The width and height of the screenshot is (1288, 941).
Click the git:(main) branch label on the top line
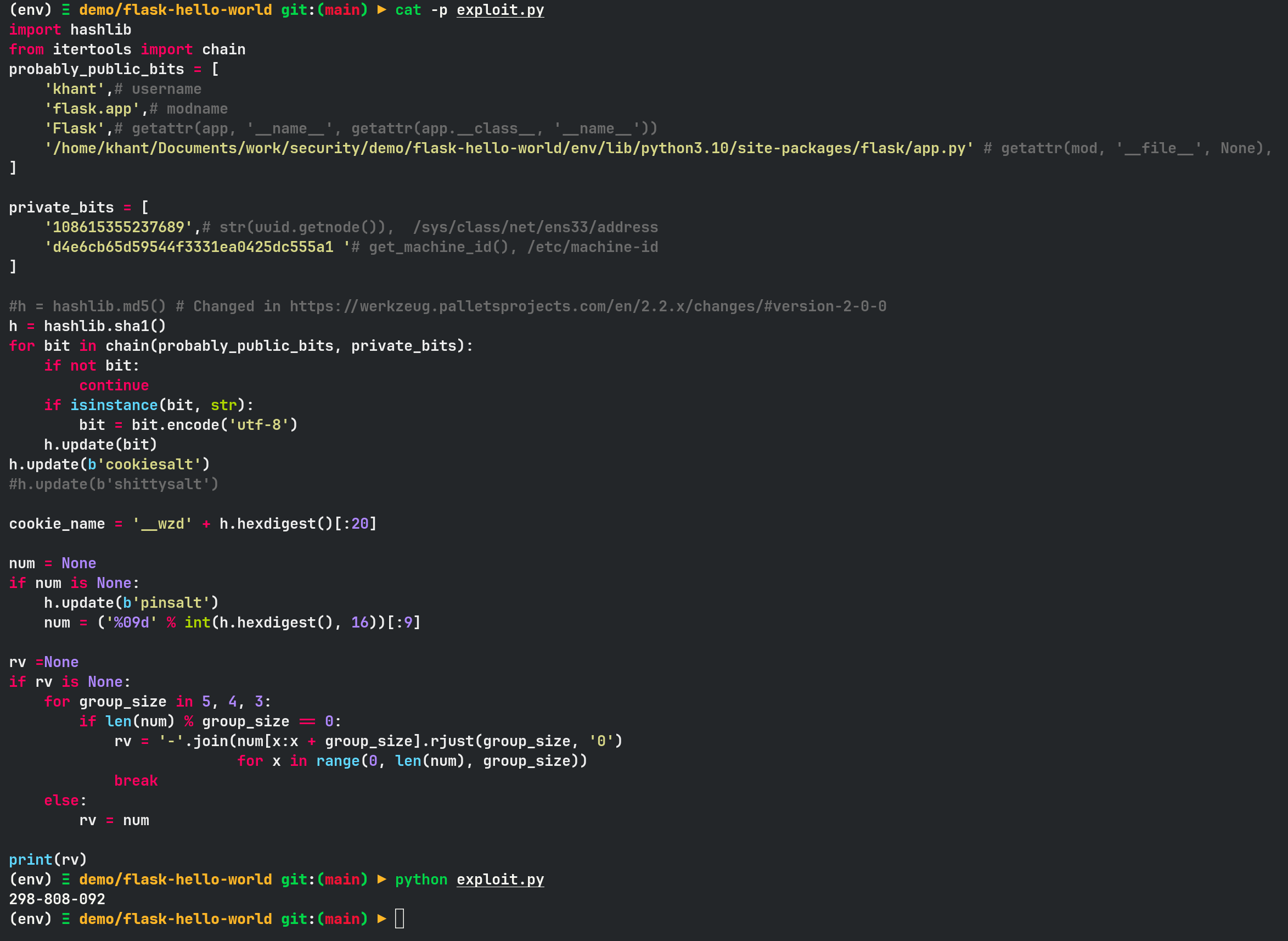coord(324,10)
